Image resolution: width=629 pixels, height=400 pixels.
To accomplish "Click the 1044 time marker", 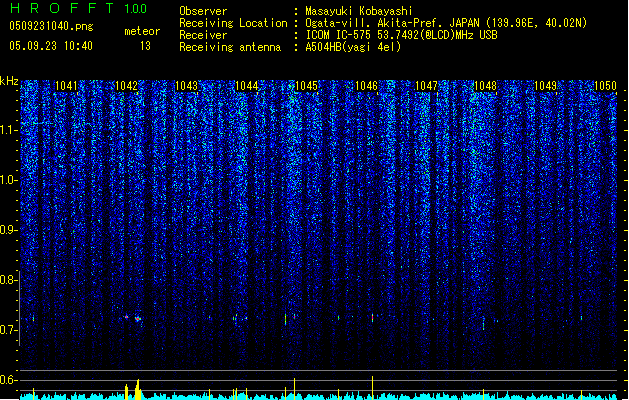I will [x=246, y=86].
